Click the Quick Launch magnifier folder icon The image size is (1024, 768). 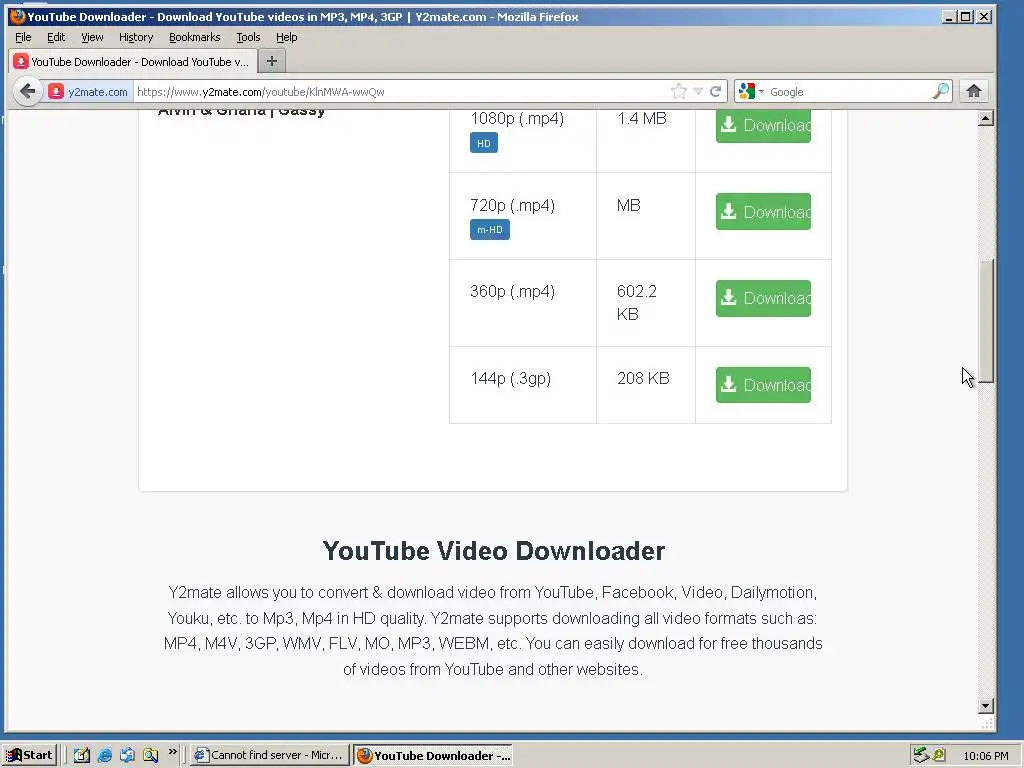click(151, 756)
